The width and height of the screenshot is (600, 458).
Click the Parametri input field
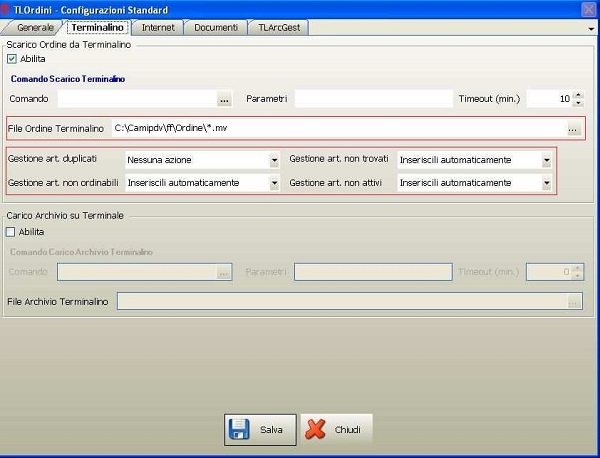pos(373,99)
